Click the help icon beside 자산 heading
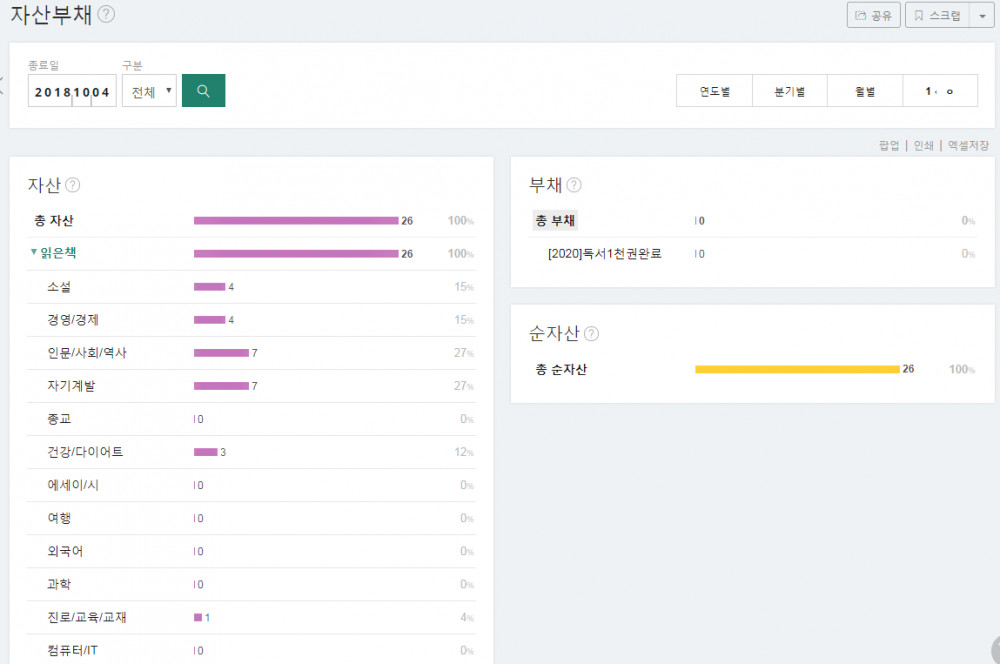The width and height of the screenshot is (1000, 664). point(73,185)
